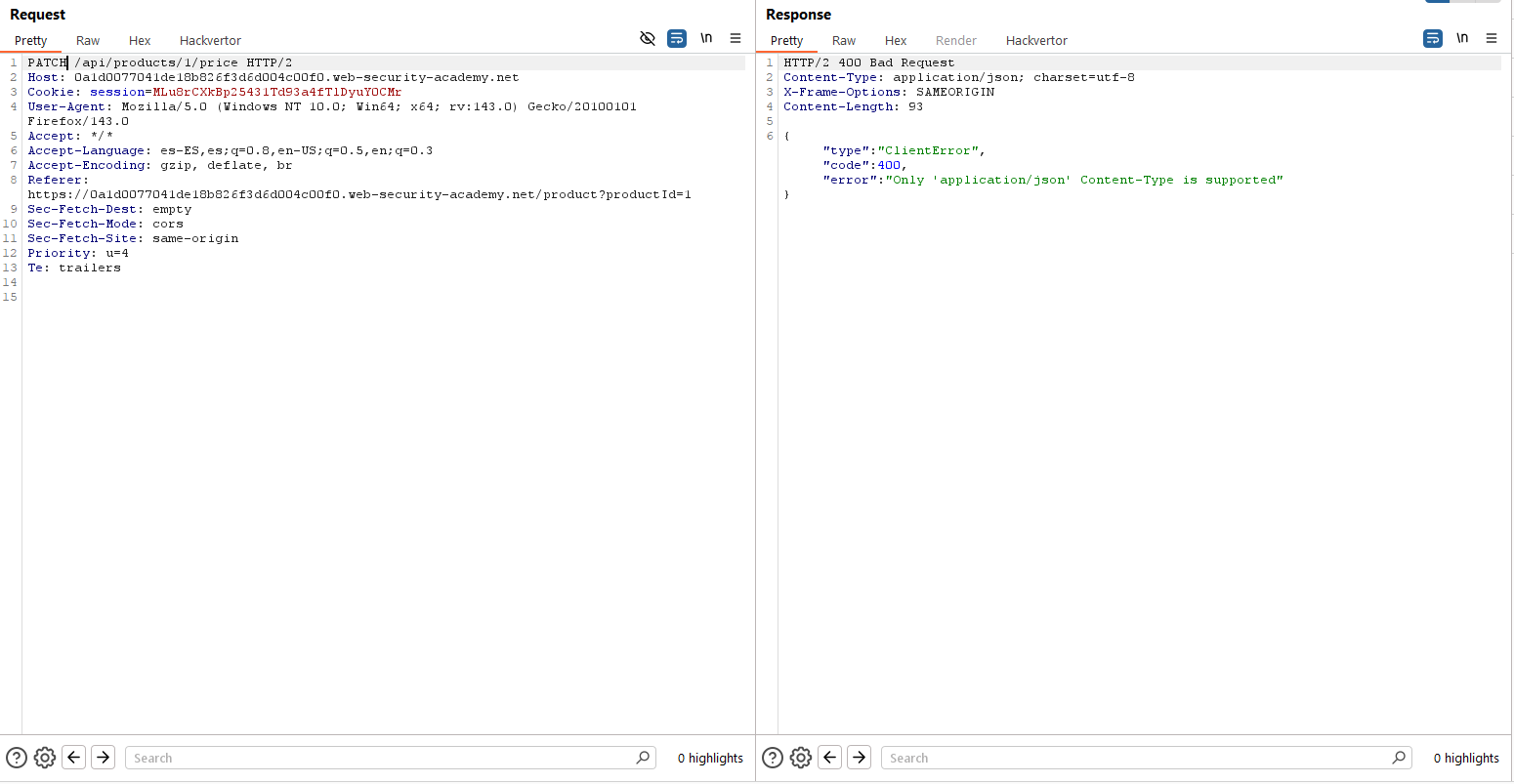Go to next search match in Response
This screenshot has height=784, width=1514.
click(860, 758)
